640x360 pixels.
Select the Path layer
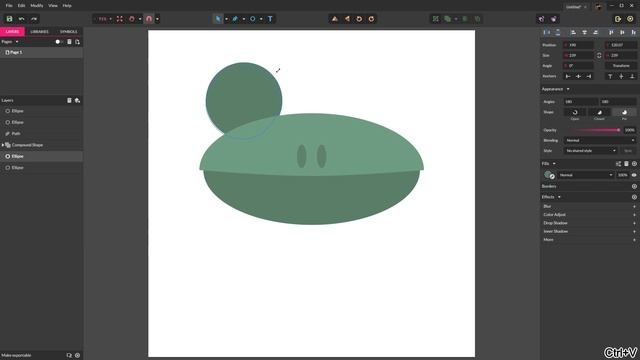41,133
